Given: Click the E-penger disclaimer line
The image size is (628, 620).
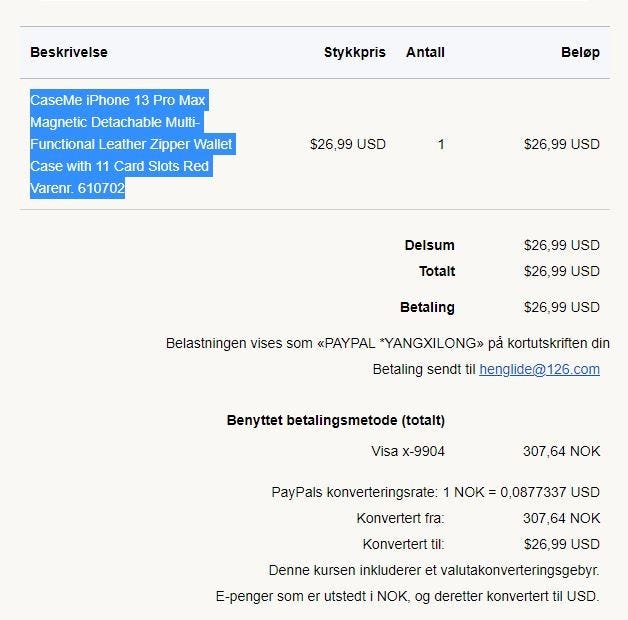Looking at the screenshot, I should click(x=407, y=596).
